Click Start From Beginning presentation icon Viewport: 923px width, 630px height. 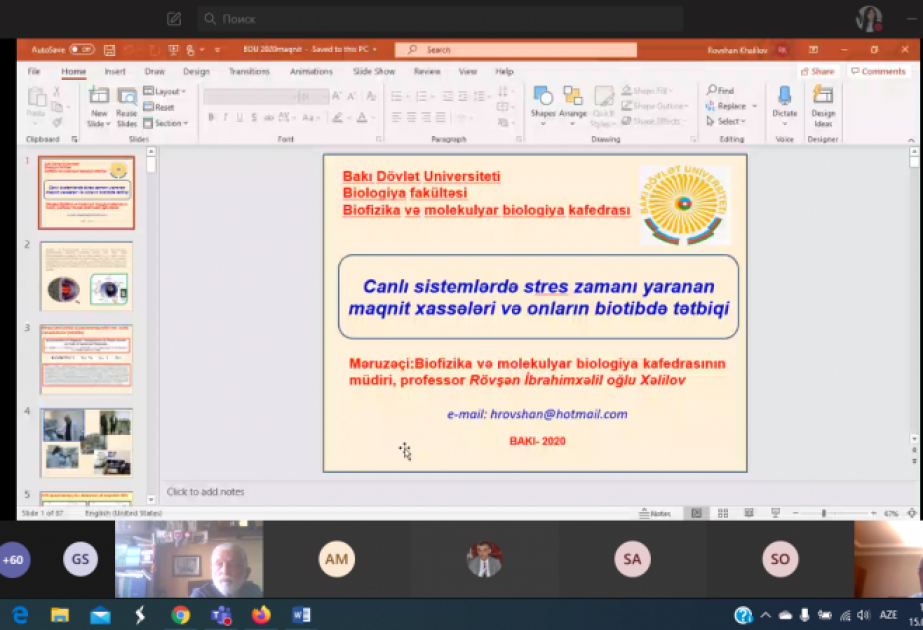173,50
